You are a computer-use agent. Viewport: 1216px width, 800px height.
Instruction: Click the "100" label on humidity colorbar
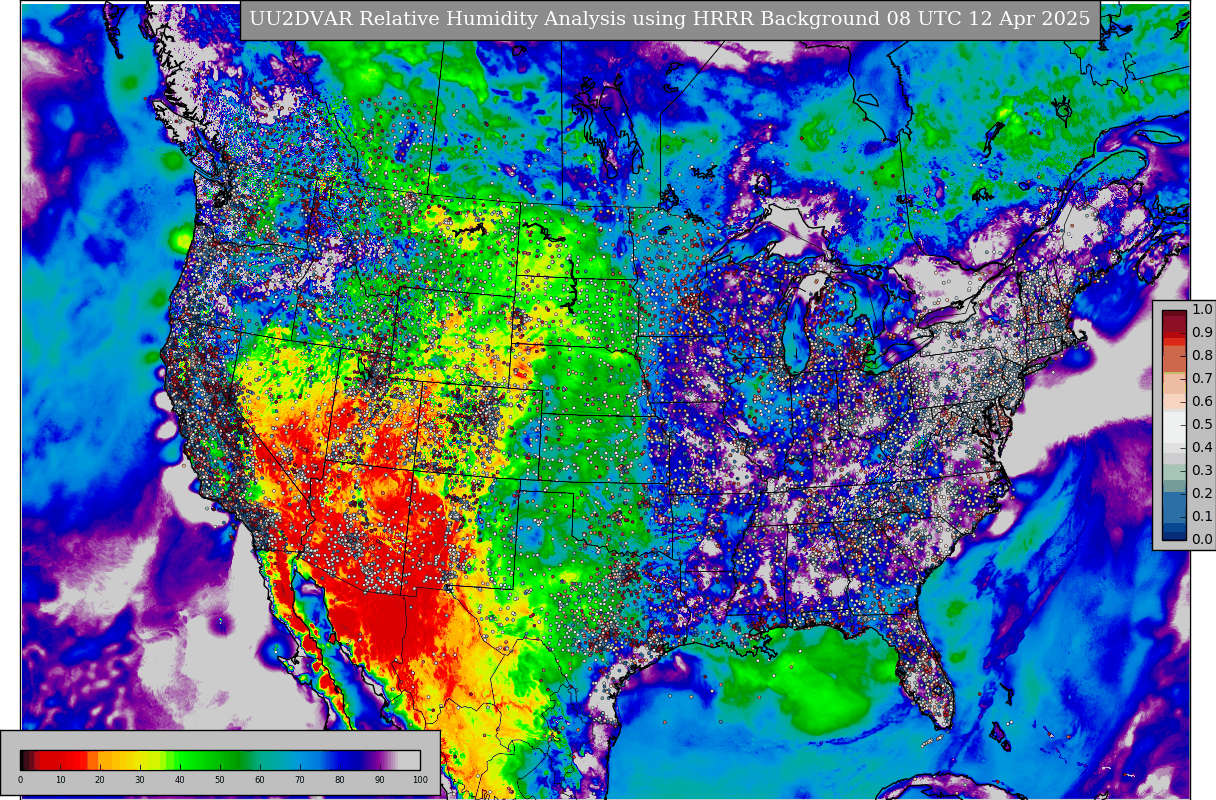pos(420,780)
